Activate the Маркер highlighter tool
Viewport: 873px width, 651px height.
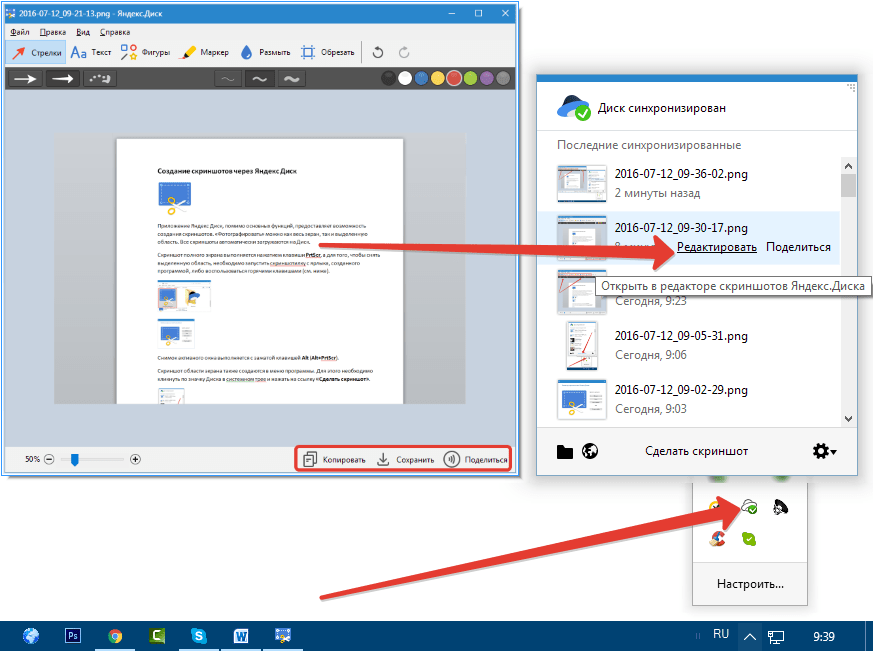(x=203, y=52)
